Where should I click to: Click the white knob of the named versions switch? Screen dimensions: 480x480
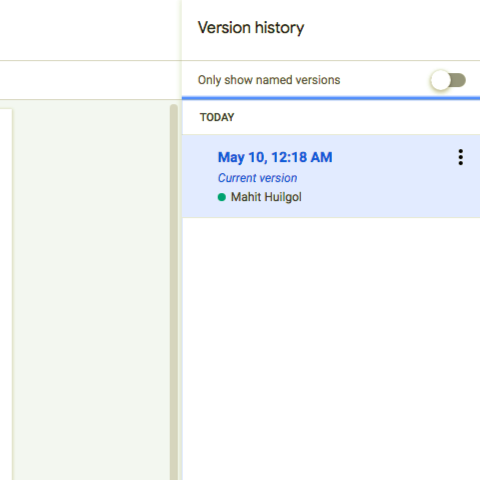(440, 80)
